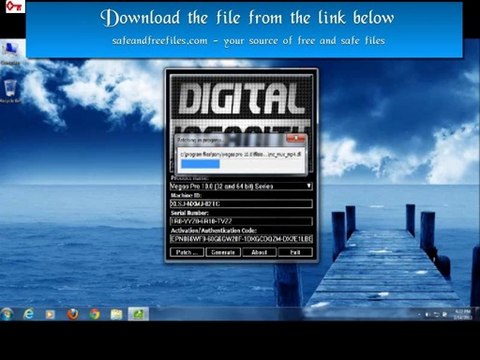
Task: Select the active green keygen taskbar icon
Action: 138,314
